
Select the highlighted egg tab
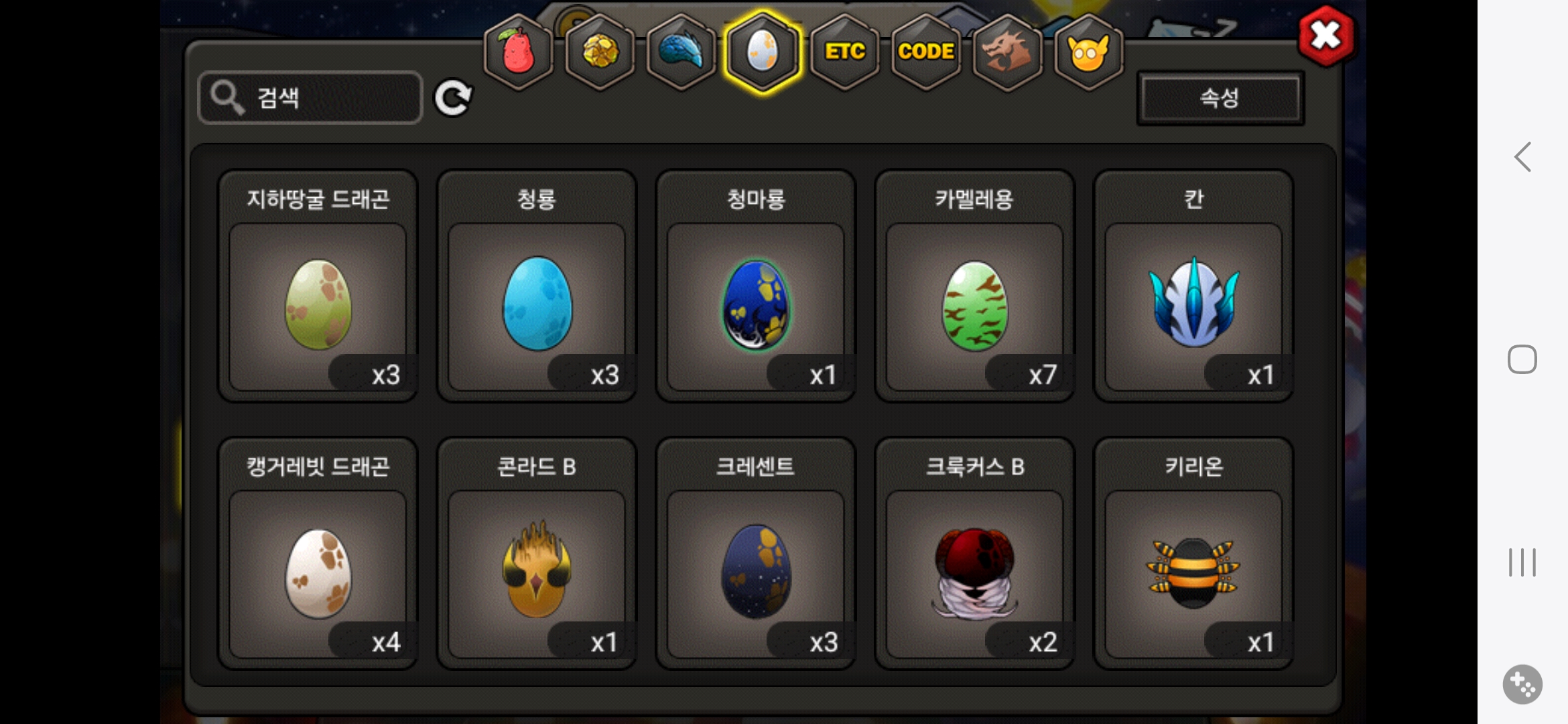(763, 52)
